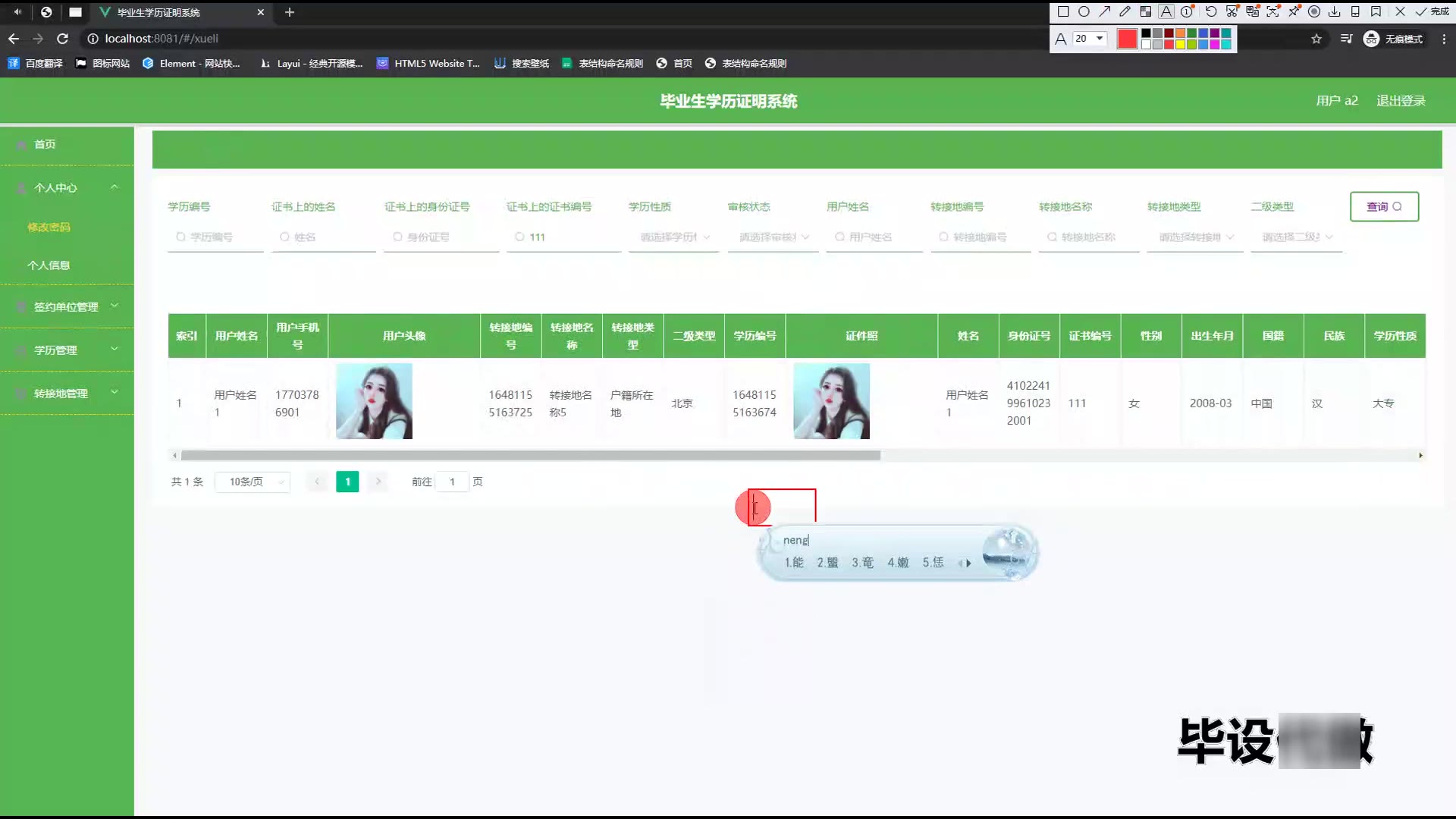Pick the yellow color swatch

click(x=1181, y=45)
